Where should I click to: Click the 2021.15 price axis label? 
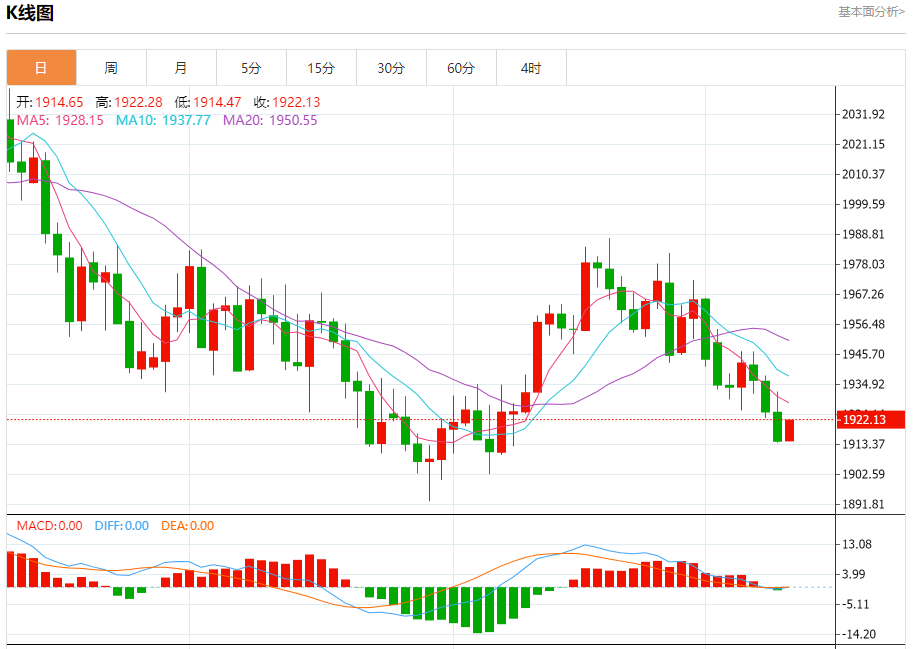863,144
